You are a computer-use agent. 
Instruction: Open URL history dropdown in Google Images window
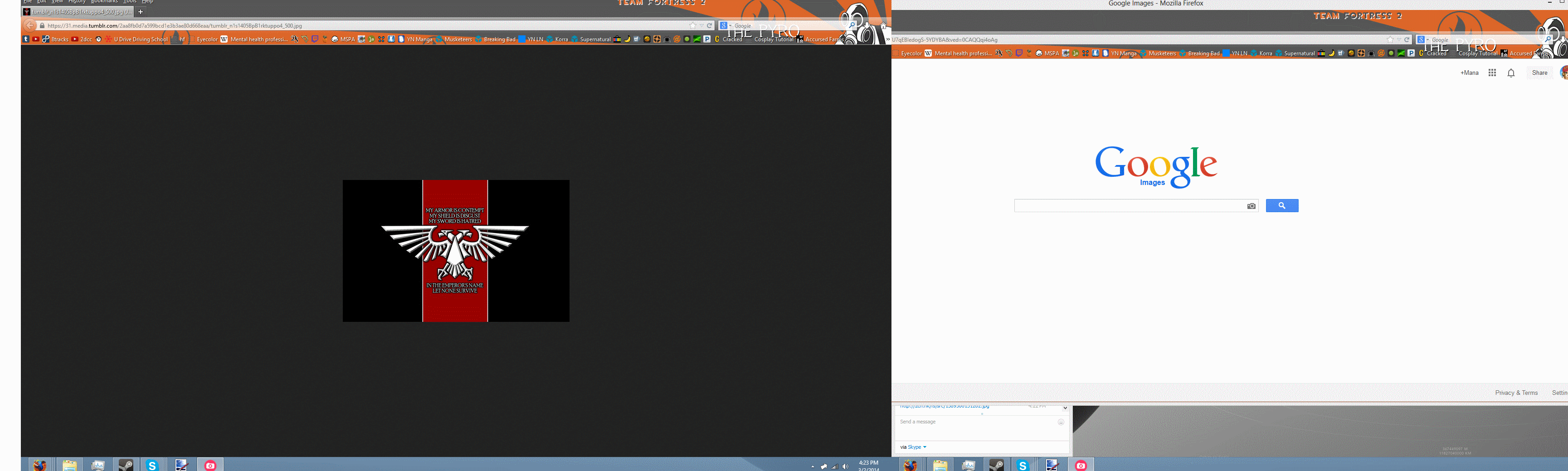tap(1399, 39)
